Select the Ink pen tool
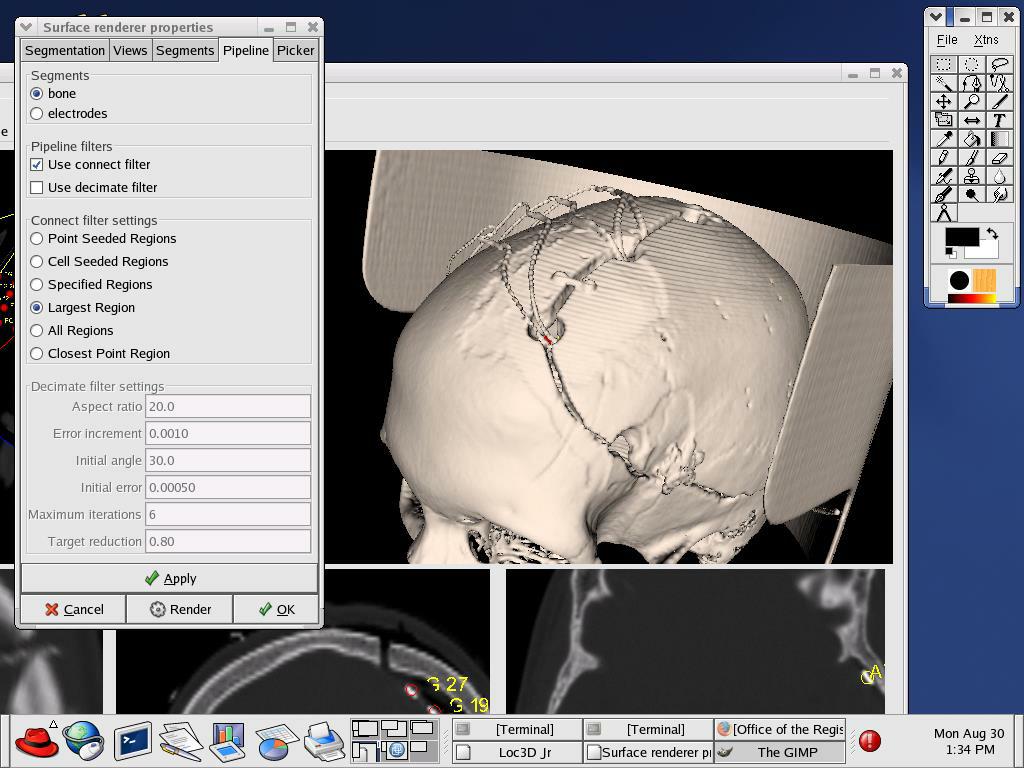This screenshot has width=1024, height=768. tap(944, 195)
